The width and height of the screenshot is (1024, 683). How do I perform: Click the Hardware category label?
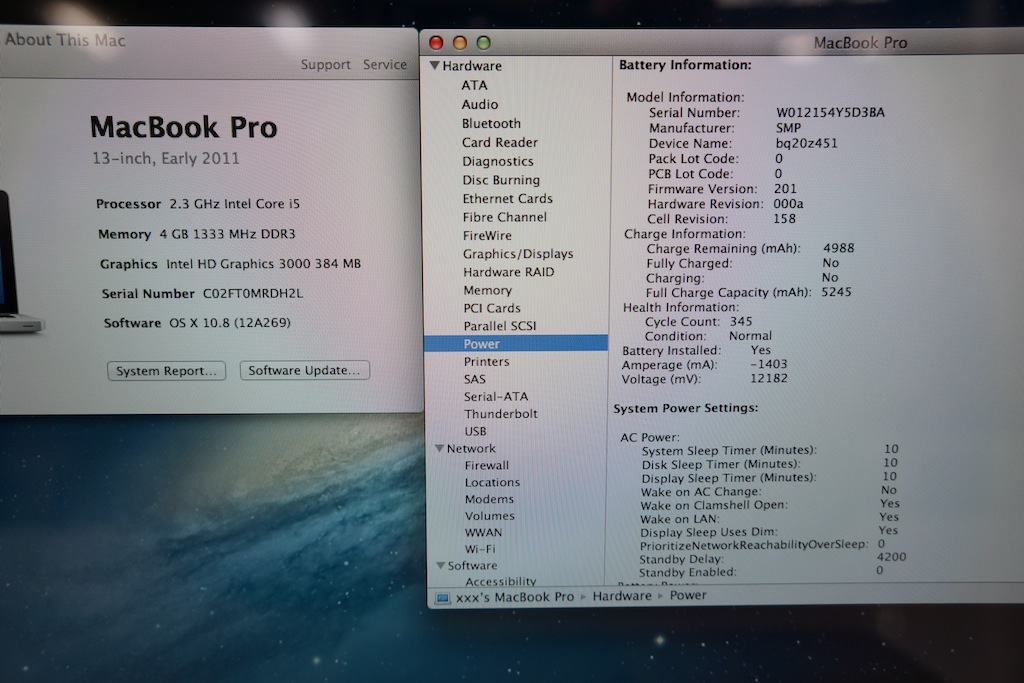pos(472,66)
